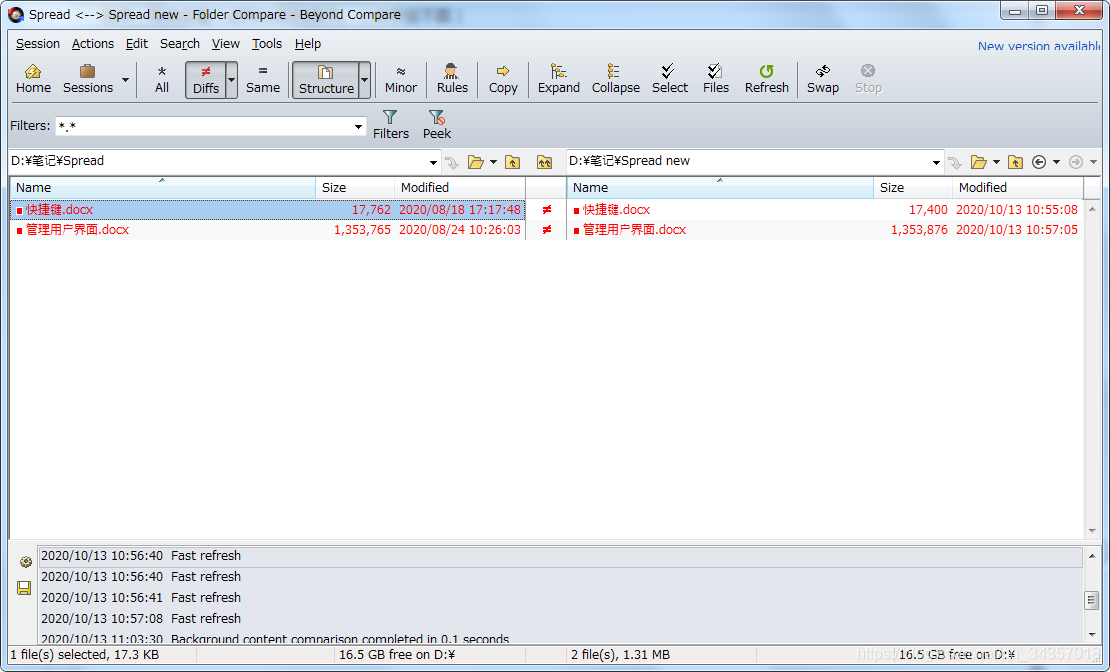Click the left path field D:¥笔记¥Spread
This screenshot has height=672, width=1110.
(x=217, y=161)
